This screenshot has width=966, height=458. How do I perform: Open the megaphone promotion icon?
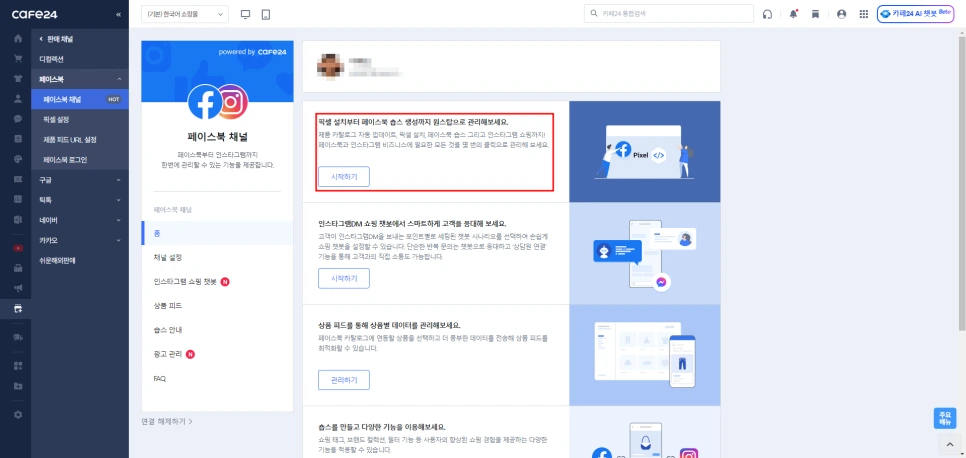click(18, 288)
